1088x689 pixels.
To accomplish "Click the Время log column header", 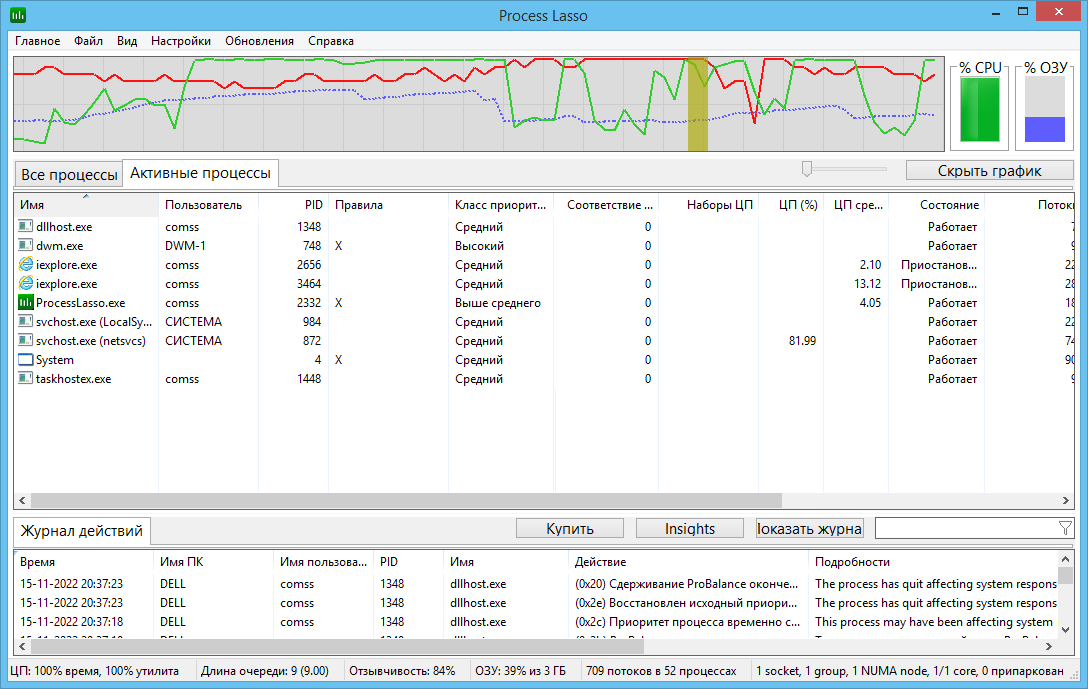I will click(83, 562).
